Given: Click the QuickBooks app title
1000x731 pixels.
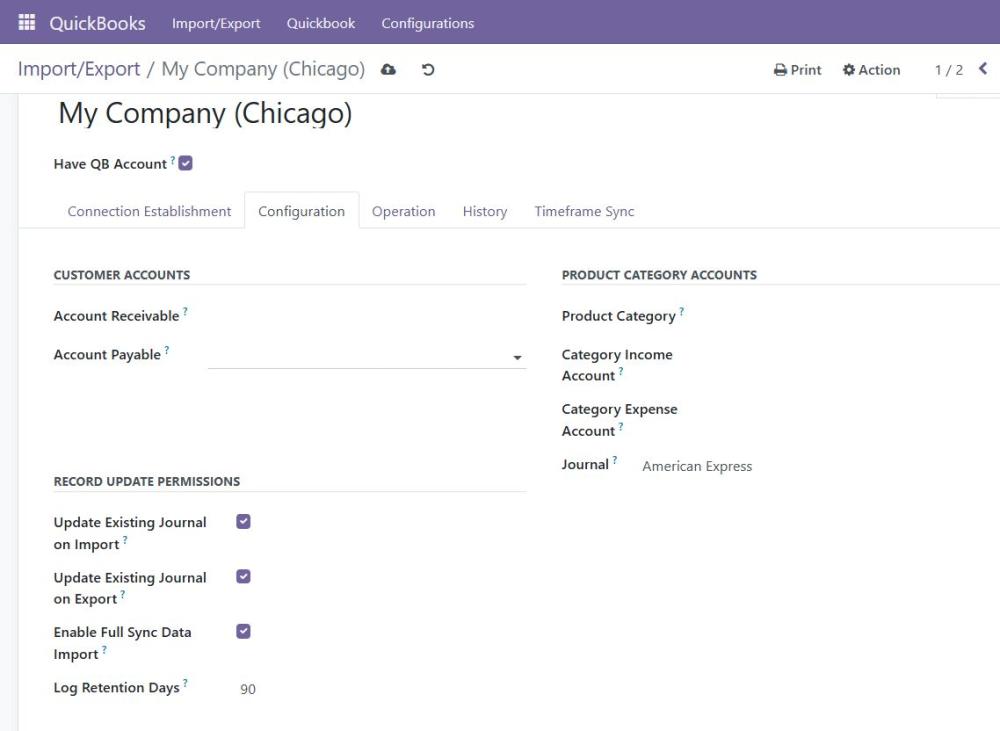Looking at the screenshot, I should 98,23.
